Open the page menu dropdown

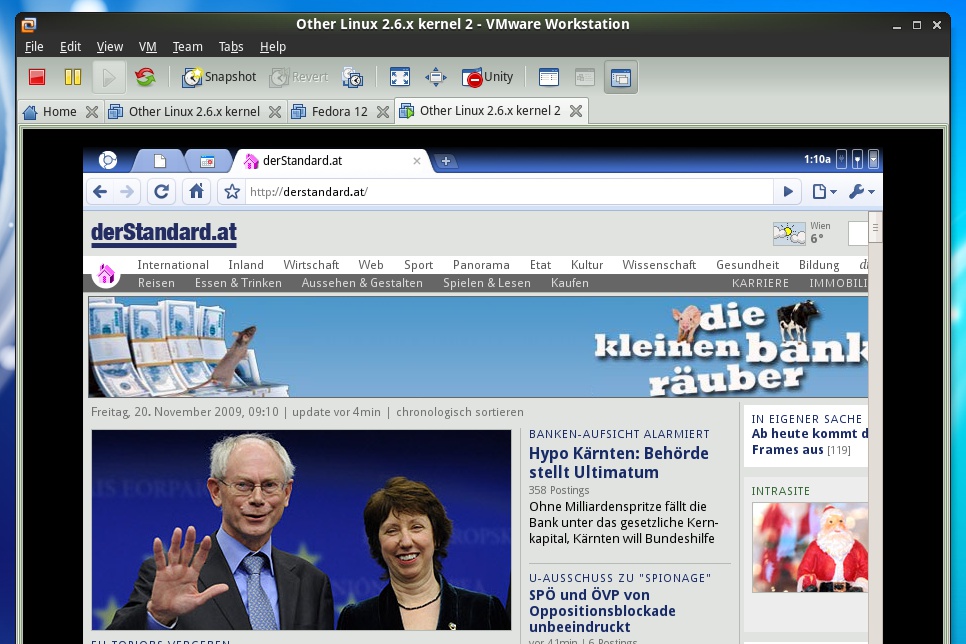click(x=824, y=192)
